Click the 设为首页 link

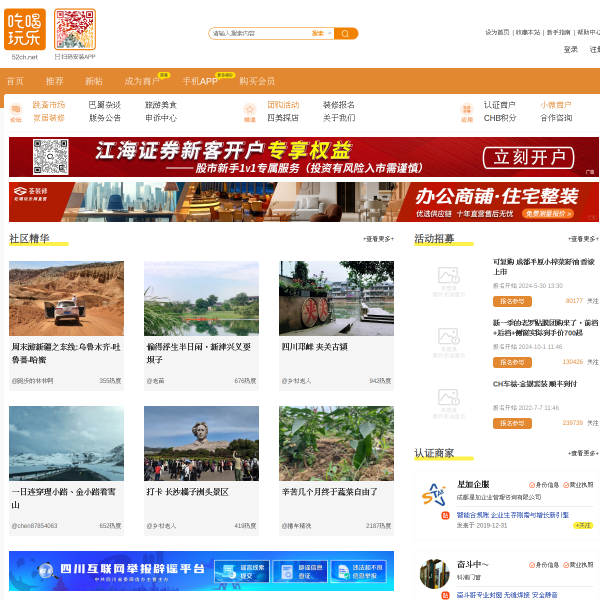497,33
